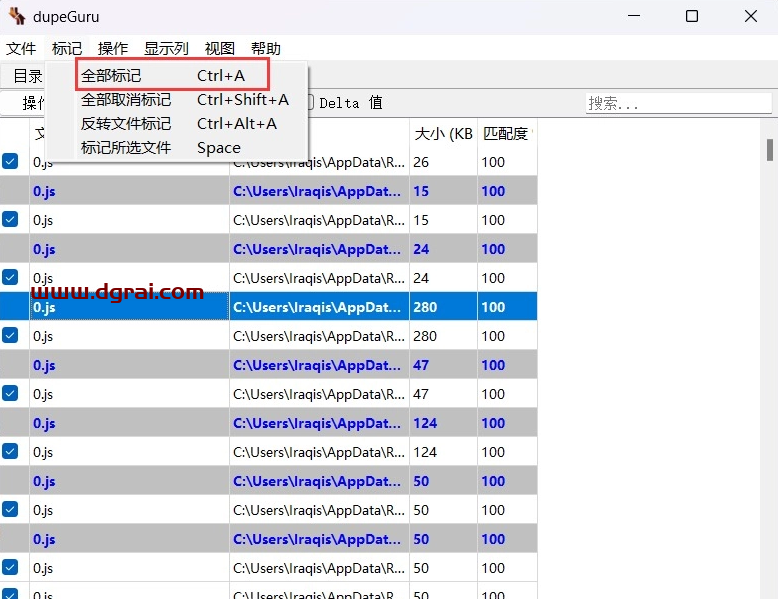Click the path in the non-bold 280 row

(x=319, y=336)
